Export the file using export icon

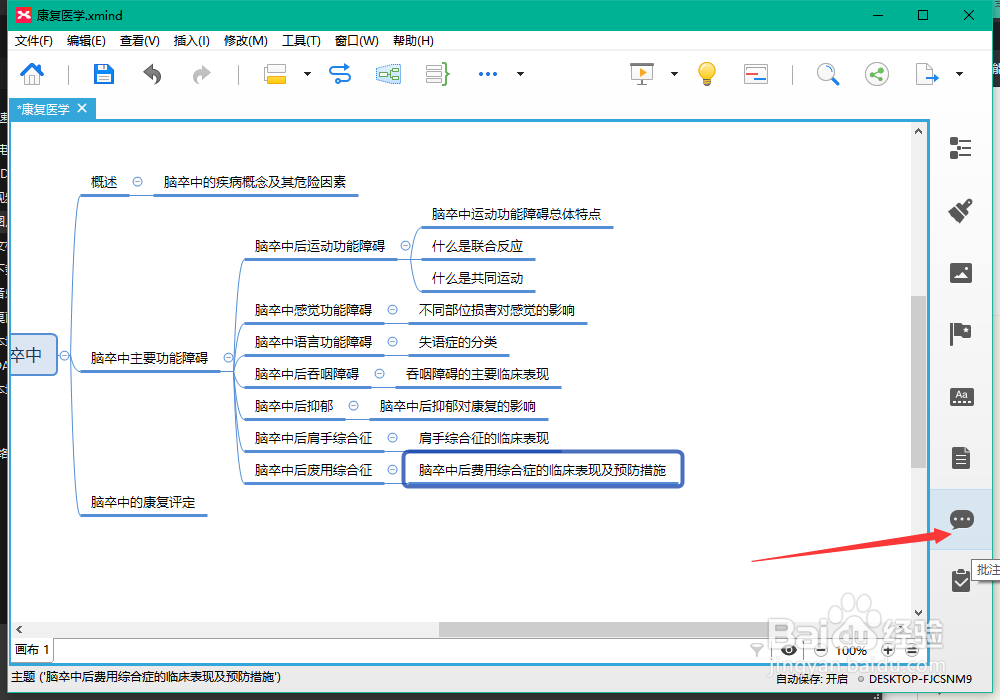click(x=927, y=74)
